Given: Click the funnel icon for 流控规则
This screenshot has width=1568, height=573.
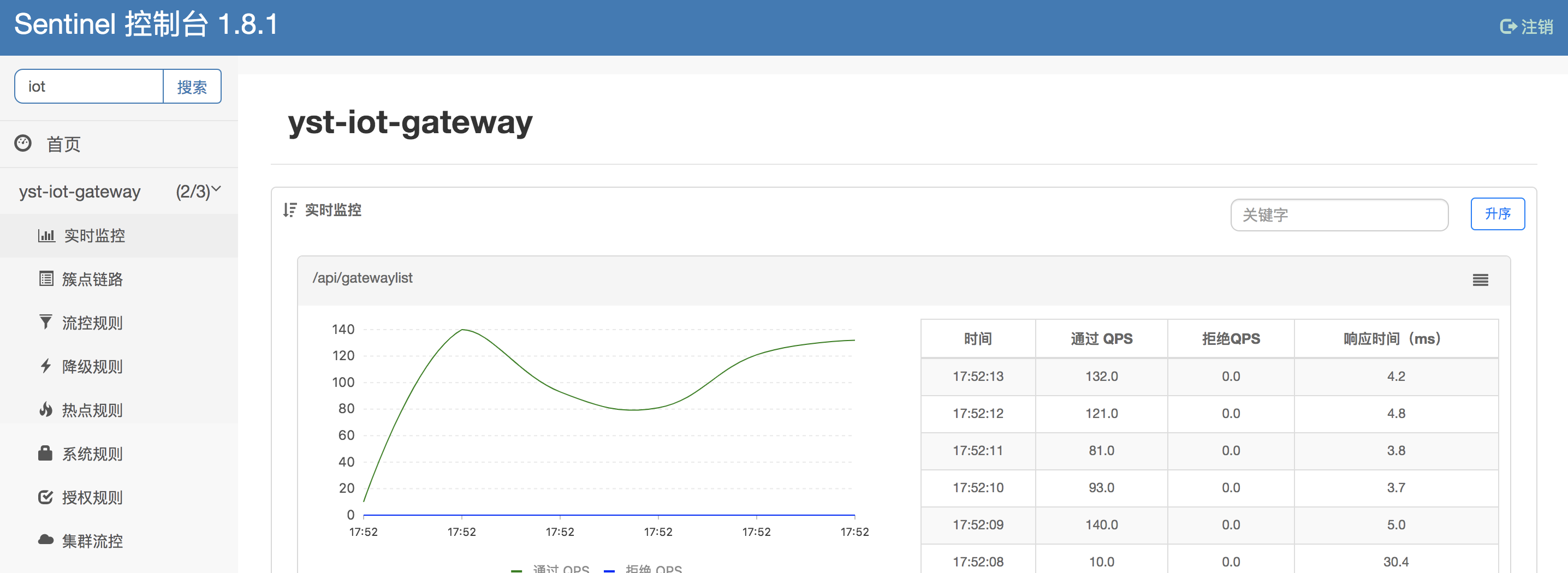Looking at the screenshot, I should pos(46,322).
